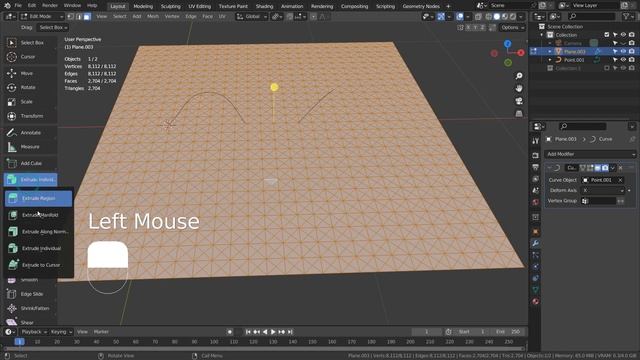This screenshot has width=640, height=360.
Task: Disable Point.001 render camera icon
Action: pyautogui.click(x=631, y=60)
